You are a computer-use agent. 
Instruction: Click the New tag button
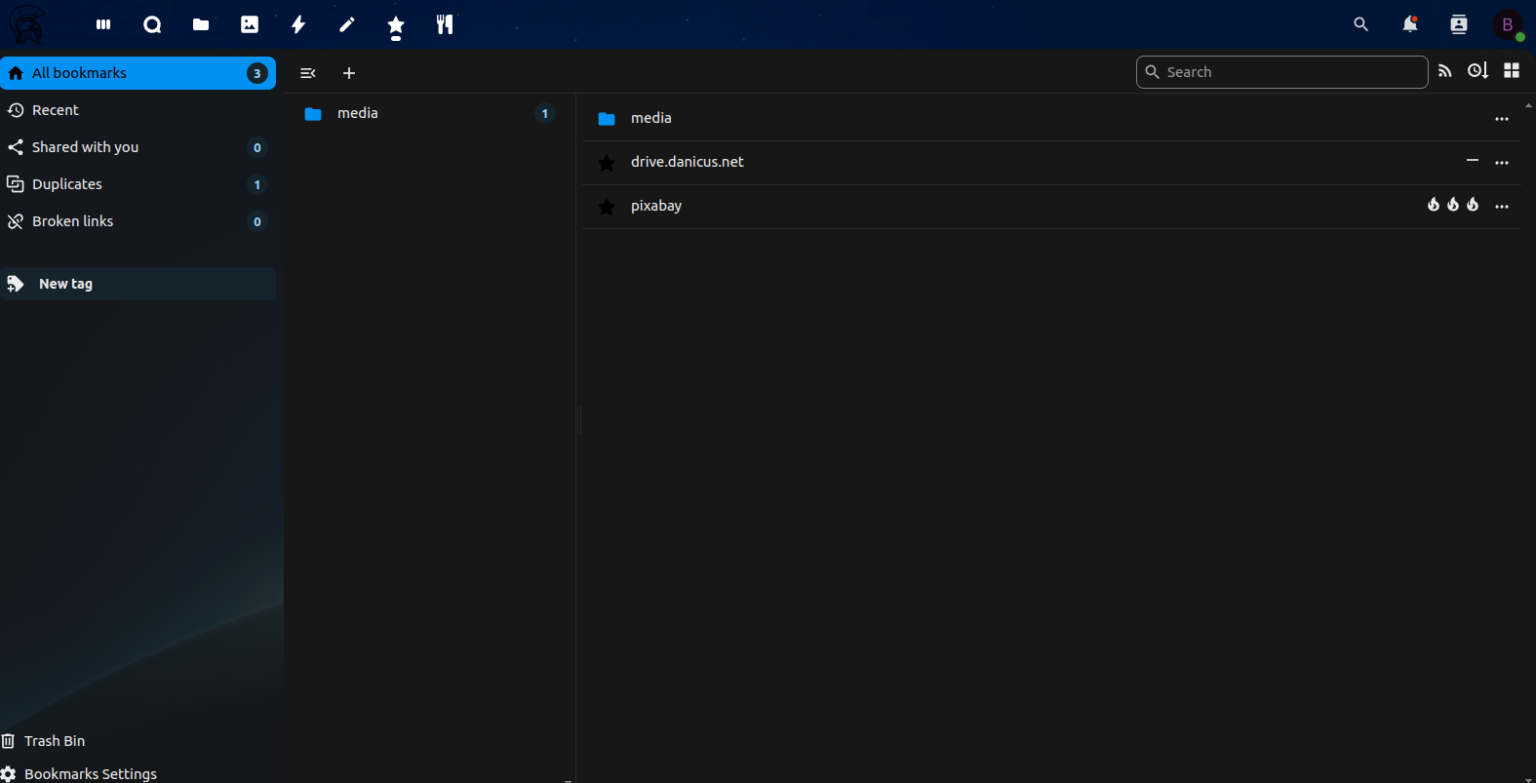(66, 284)
